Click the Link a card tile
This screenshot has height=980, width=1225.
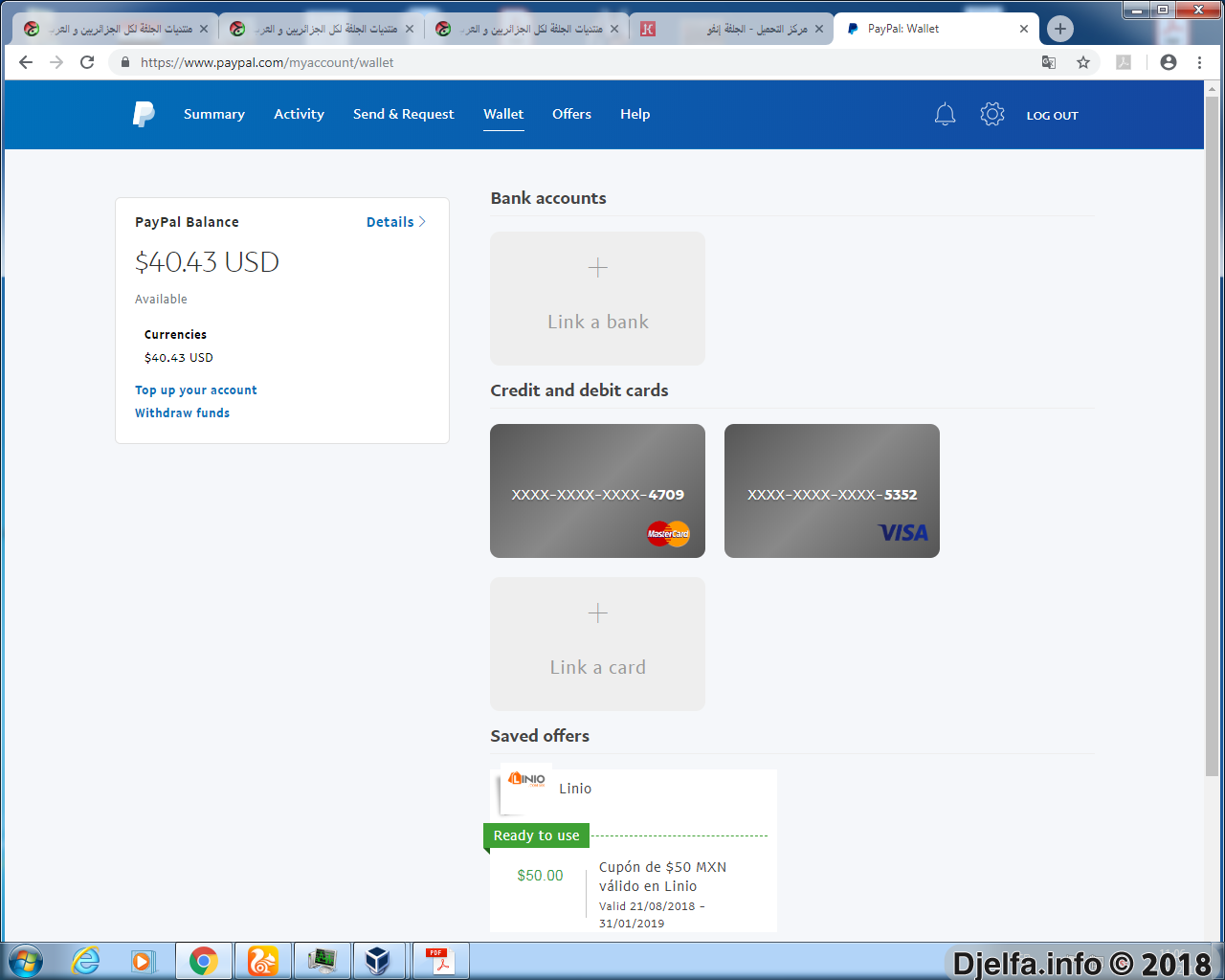[598, 644]
